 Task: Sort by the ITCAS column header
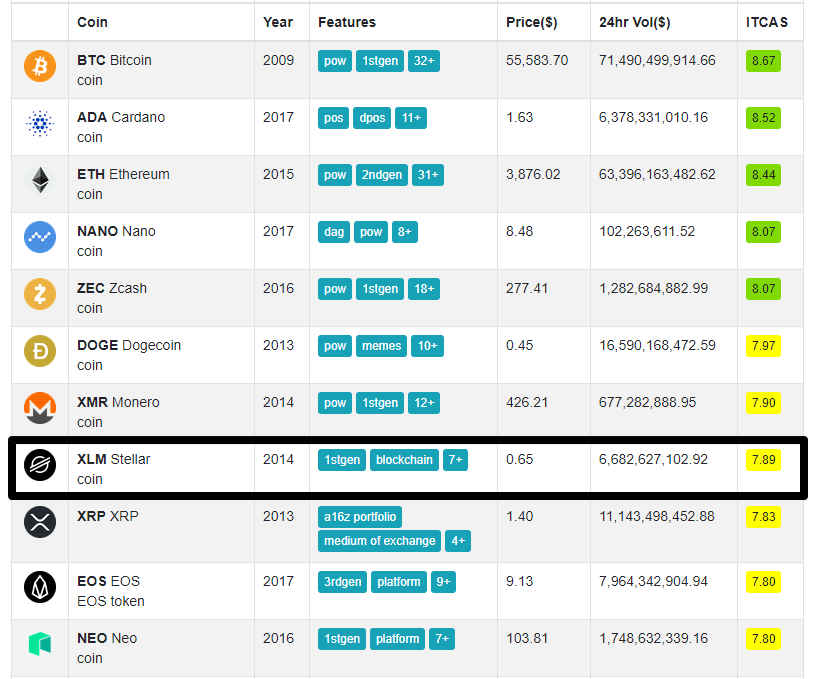pos(767,22)
